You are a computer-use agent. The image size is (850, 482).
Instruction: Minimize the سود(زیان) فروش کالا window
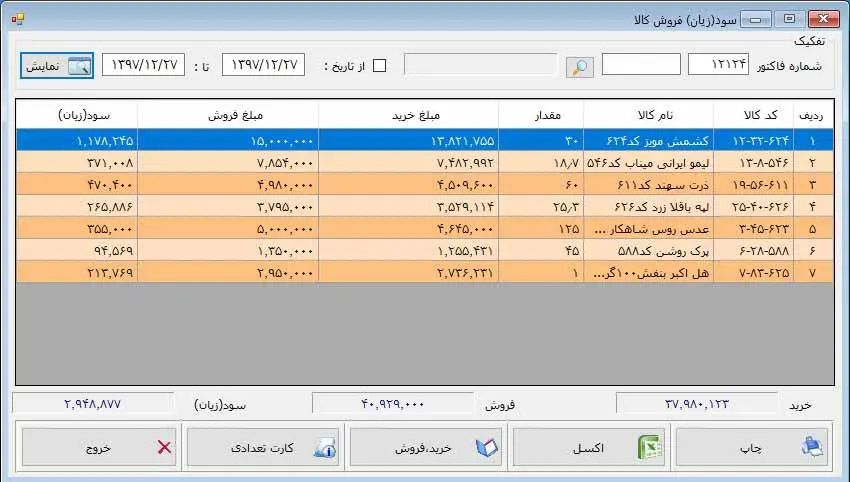756,20
